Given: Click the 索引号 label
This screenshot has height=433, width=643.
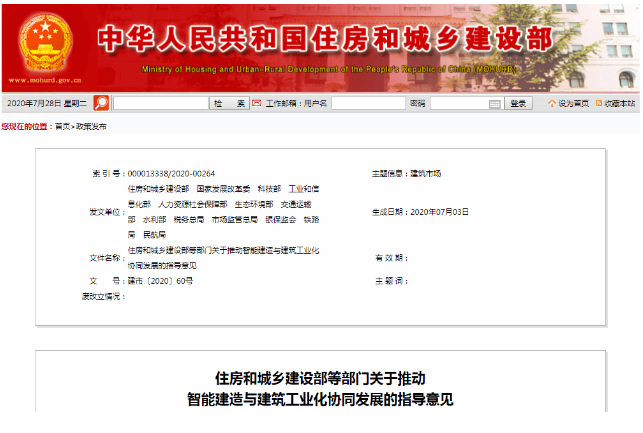Looking at the screenshot, I should pos(109,174).
